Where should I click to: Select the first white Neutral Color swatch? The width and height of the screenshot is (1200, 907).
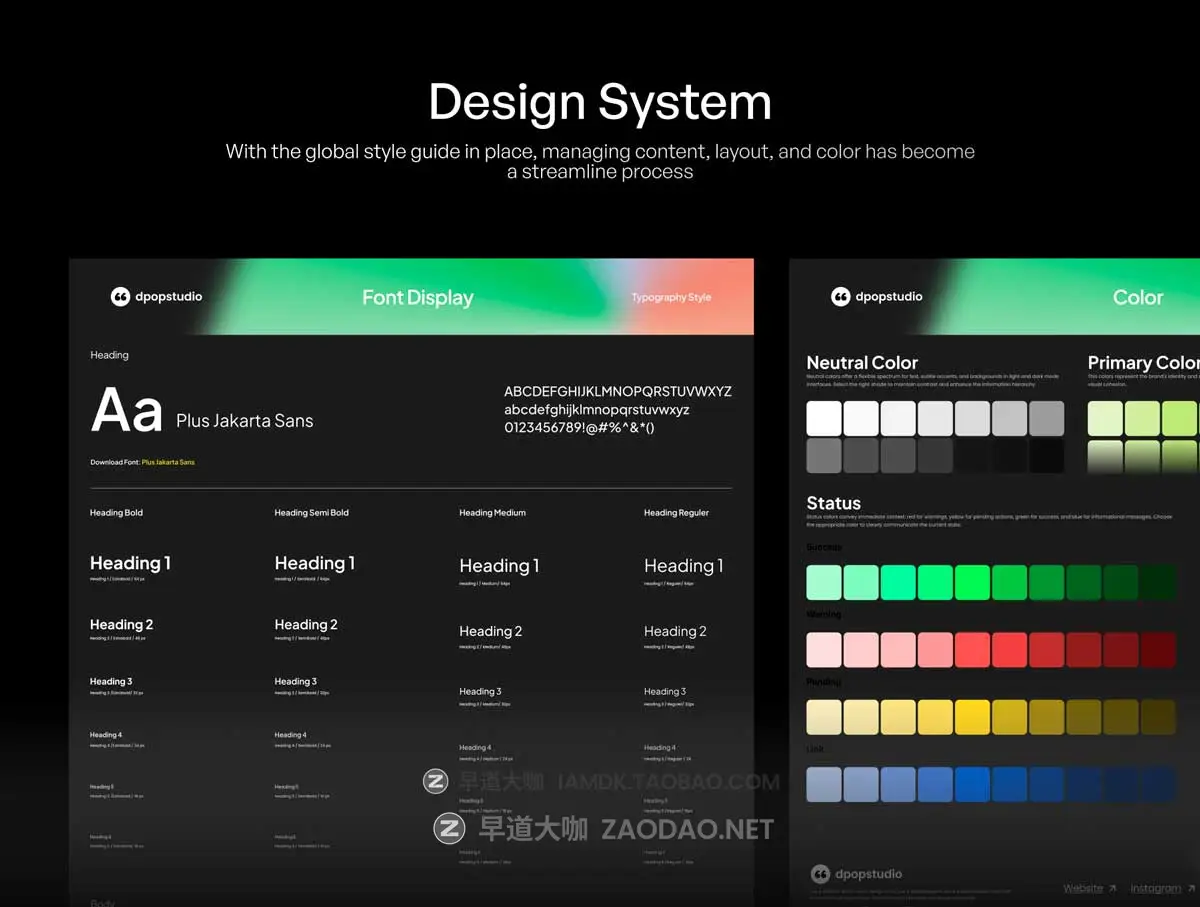pyautogui.click(x=824, y=418)
